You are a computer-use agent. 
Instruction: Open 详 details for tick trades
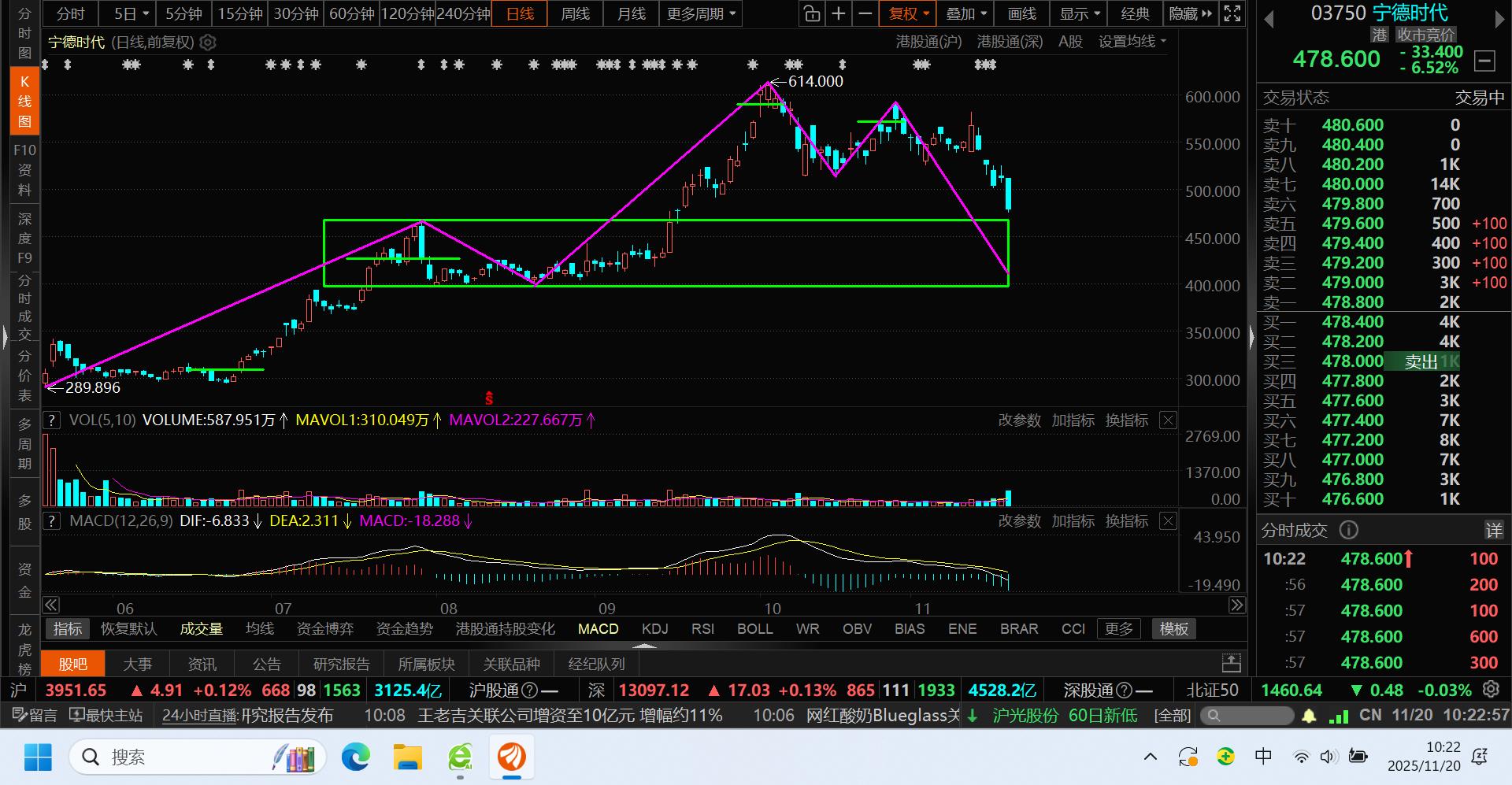point(1494,530)
